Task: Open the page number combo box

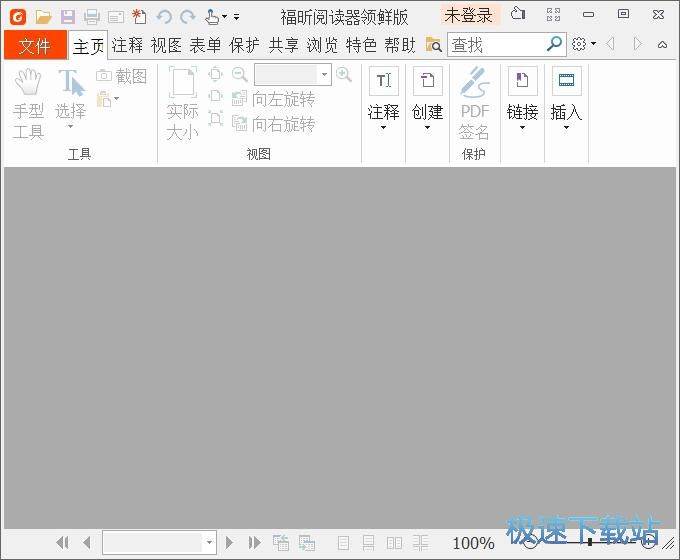Action: click(159, 542)
